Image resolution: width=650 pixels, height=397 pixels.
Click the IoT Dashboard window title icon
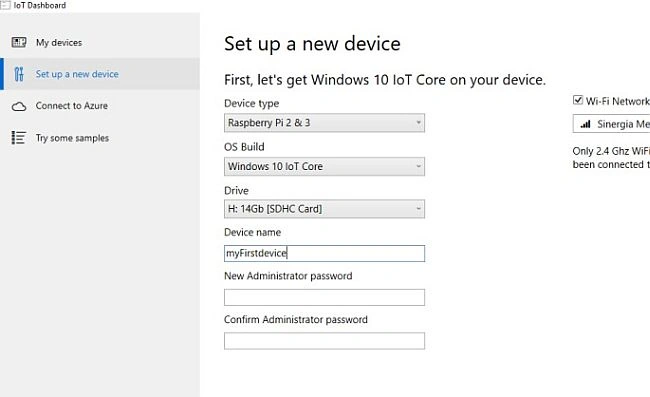click(5, 5)
